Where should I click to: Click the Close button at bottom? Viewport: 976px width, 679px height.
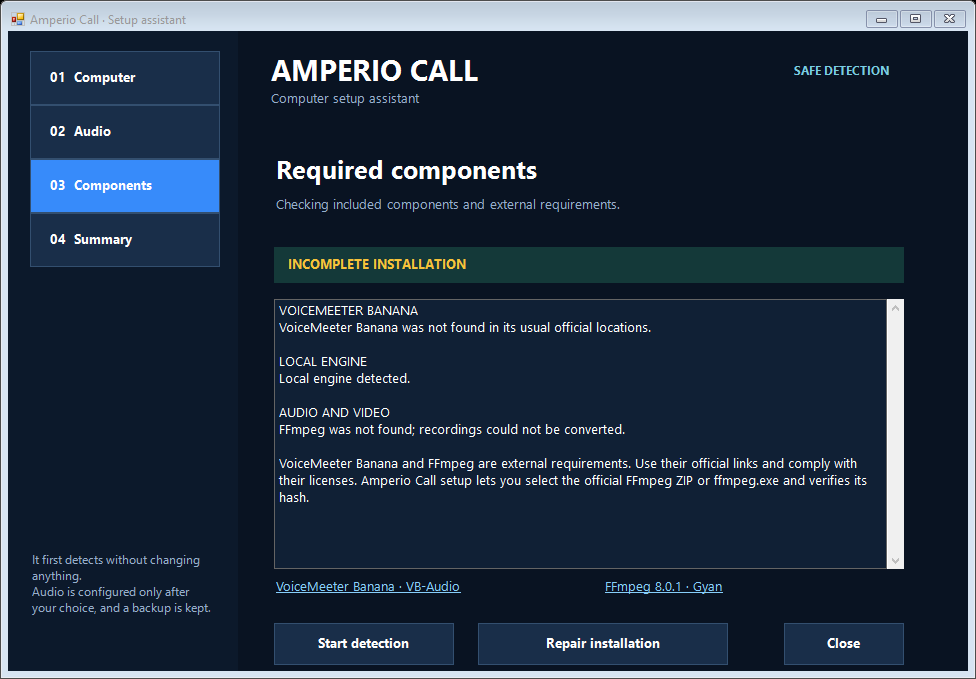pyautogui.click(x=843, y=644)
